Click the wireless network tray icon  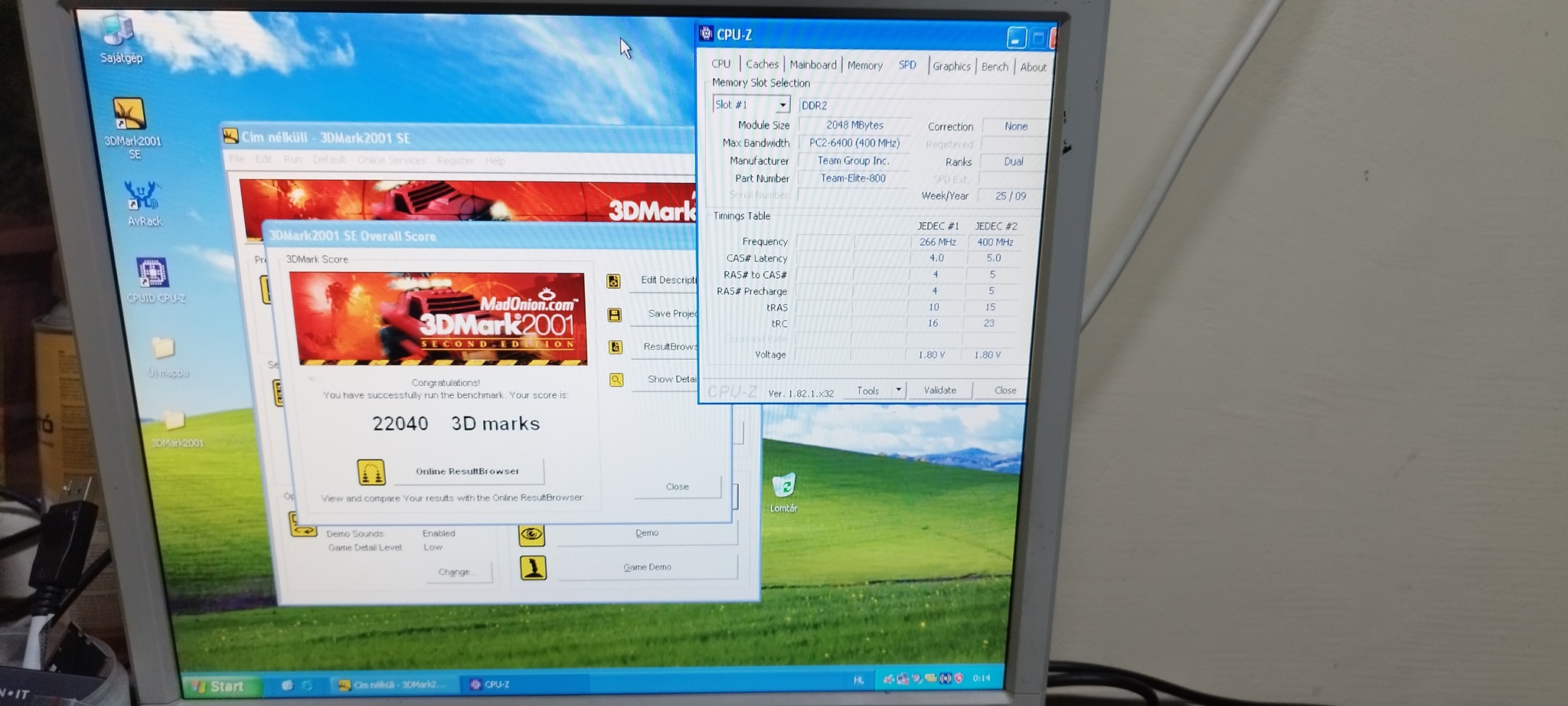945,678
